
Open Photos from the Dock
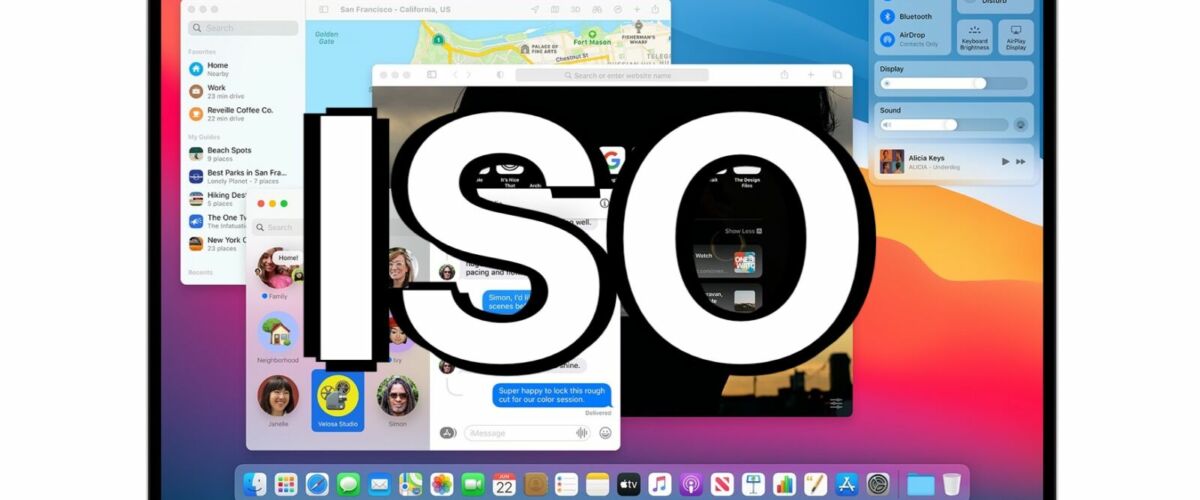tap(442, 485)
